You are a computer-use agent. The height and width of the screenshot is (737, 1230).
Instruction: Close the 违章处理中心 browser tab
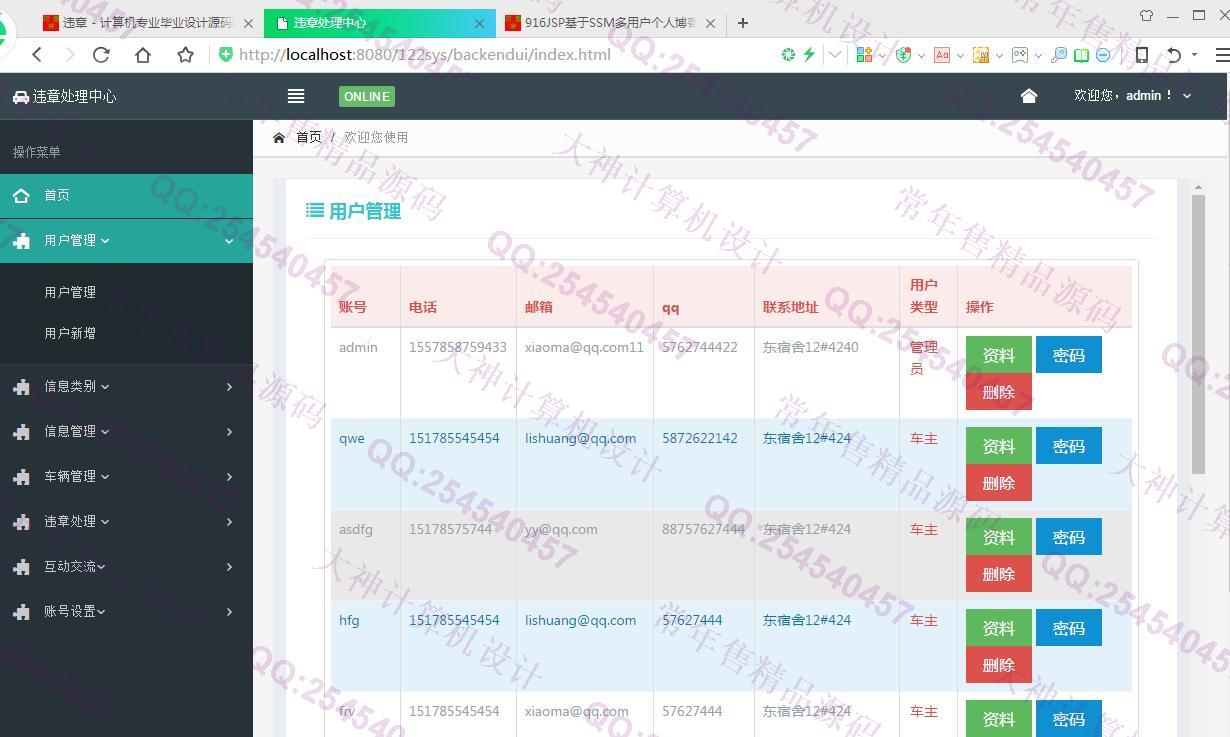[x=479, y=23]
